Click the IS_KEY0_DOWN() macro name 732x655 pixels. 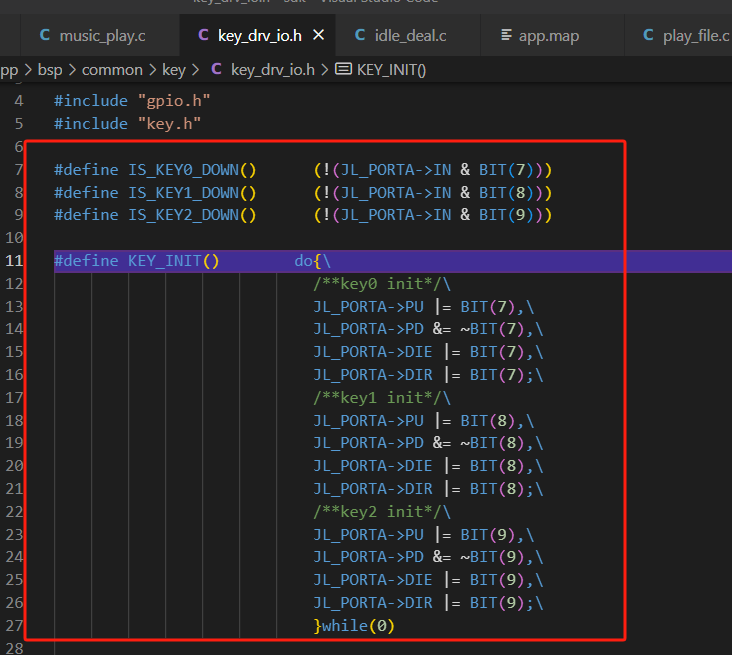(x=192, y=169)
